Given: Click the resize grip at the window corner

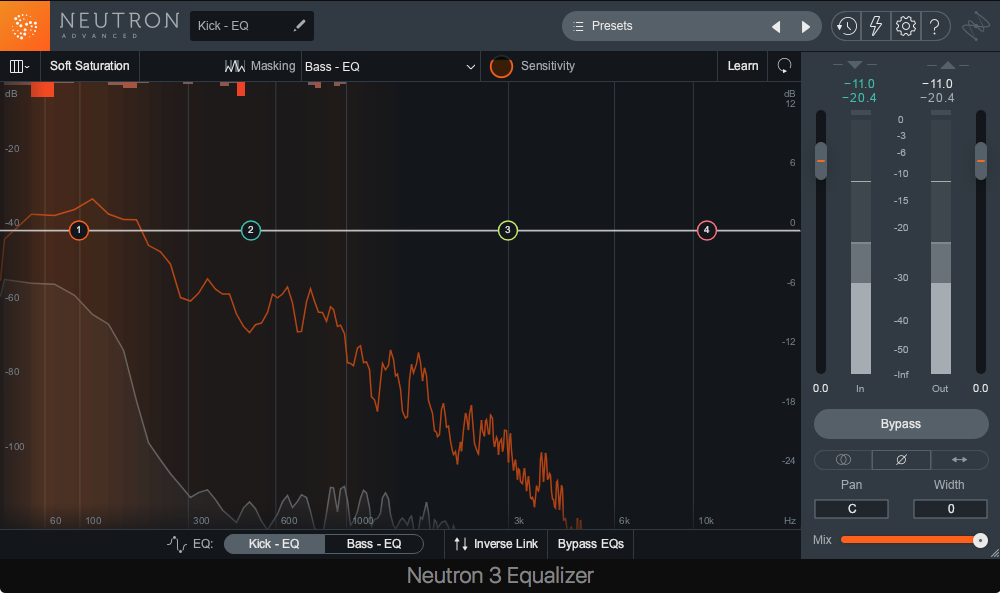Looking at the screenshot, I should (994, 553).
